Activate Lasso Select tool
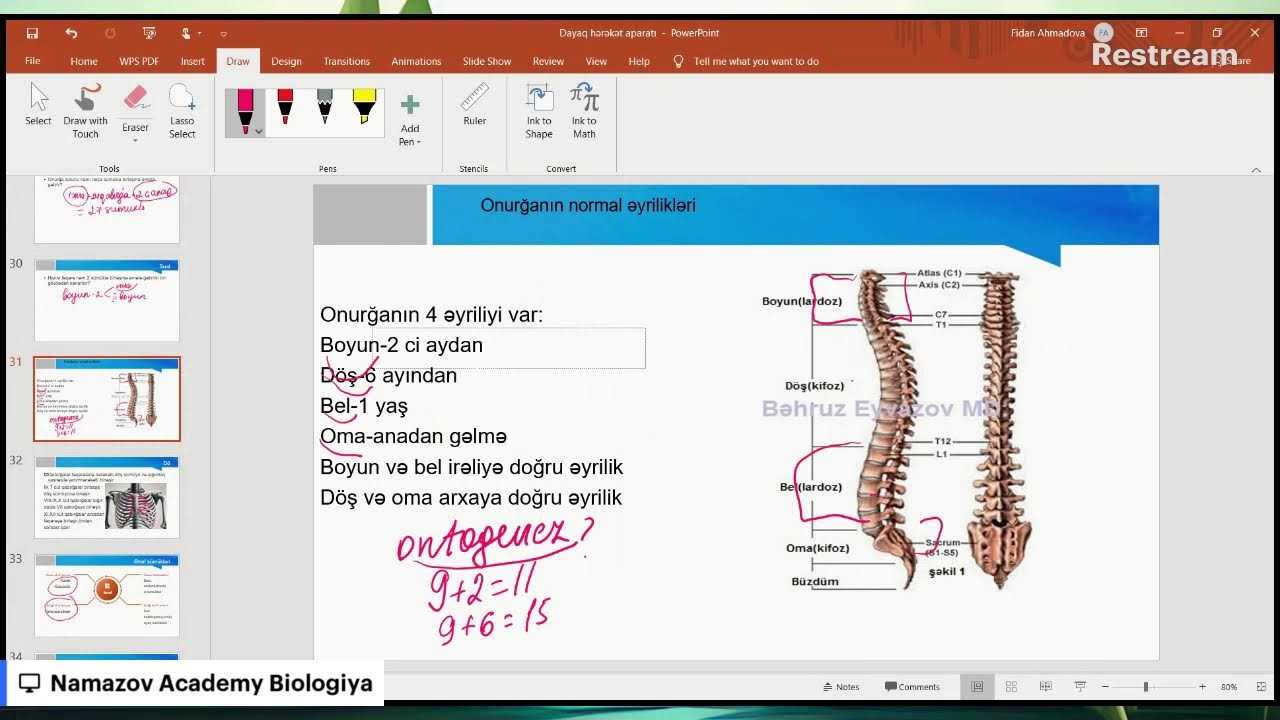 point(182,111)
